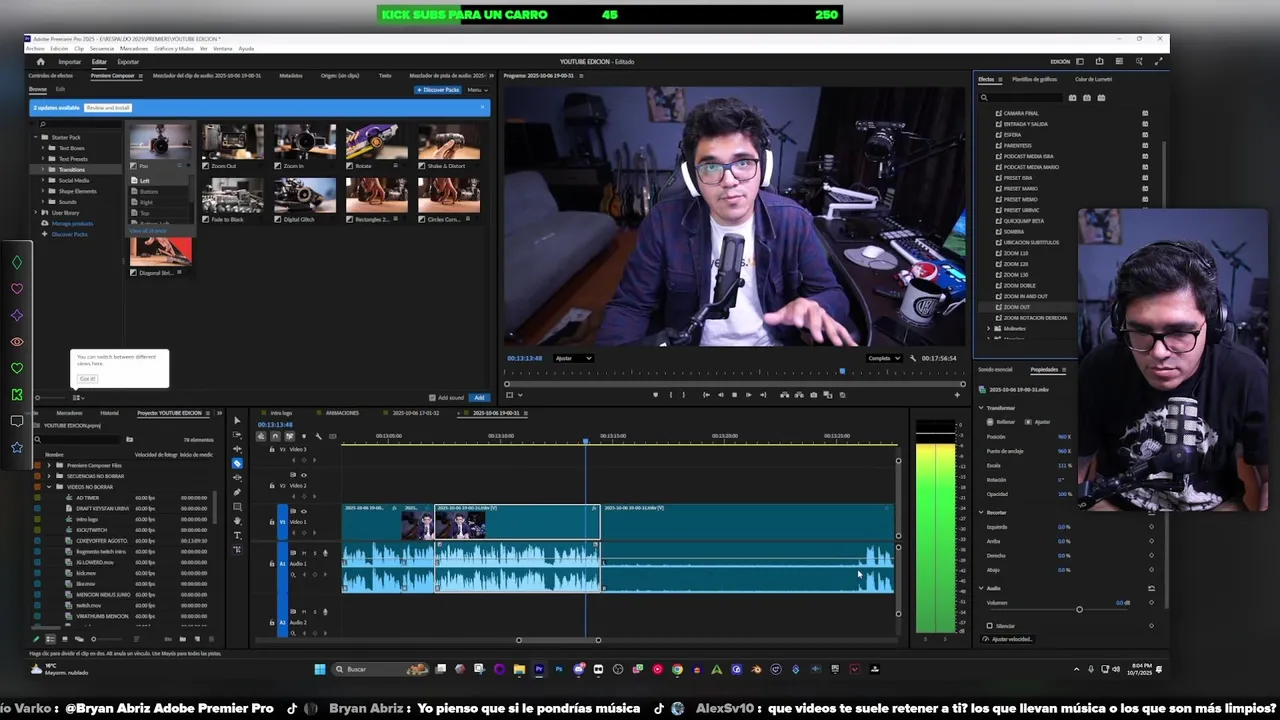Screen dimensions: 1280x720
Task: Open the Archivo menu
Action: [x=35, y=48]
